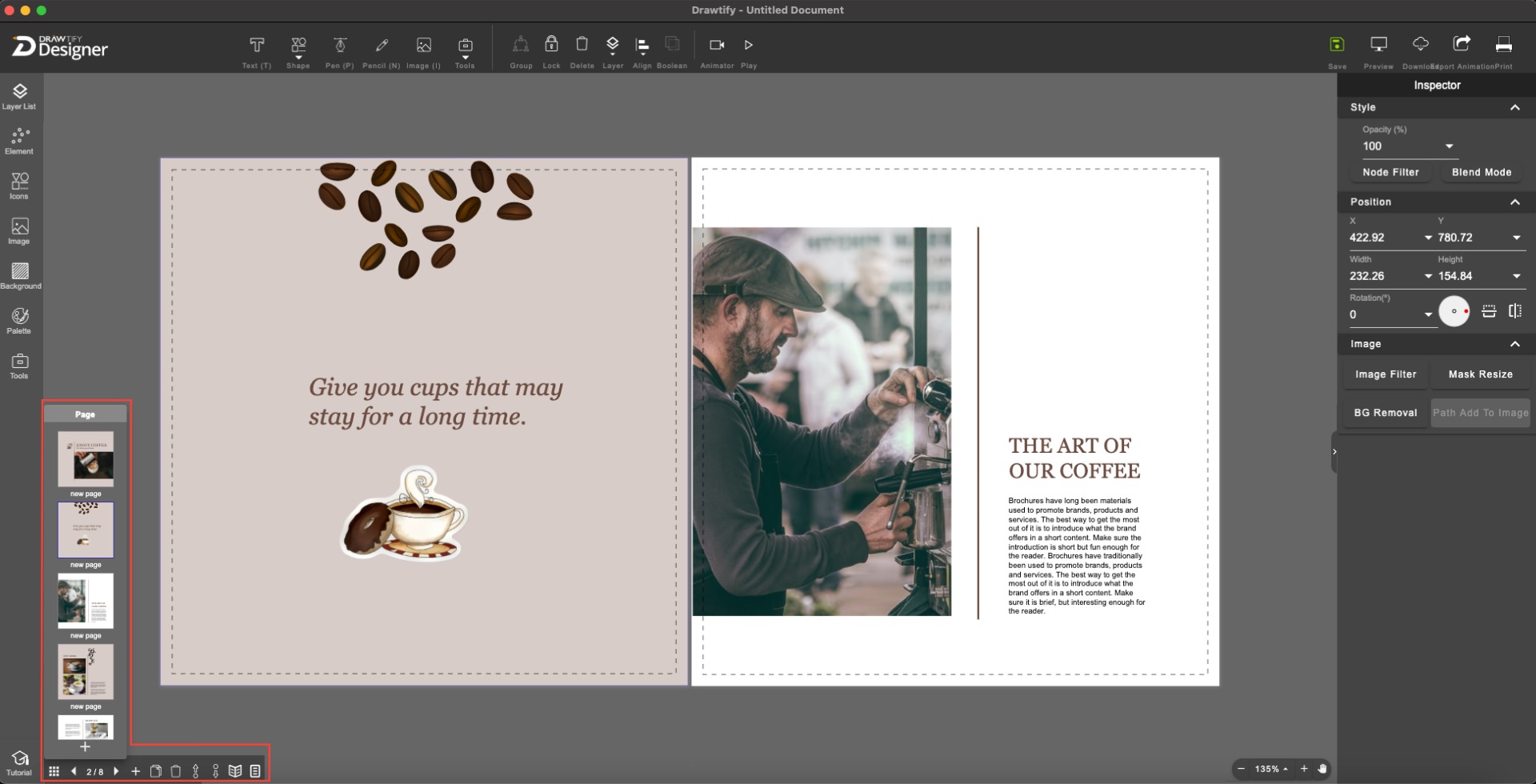Open the Shape tool menu
The height and width of the screenshot is (784, 1536).
click(298, 52)
